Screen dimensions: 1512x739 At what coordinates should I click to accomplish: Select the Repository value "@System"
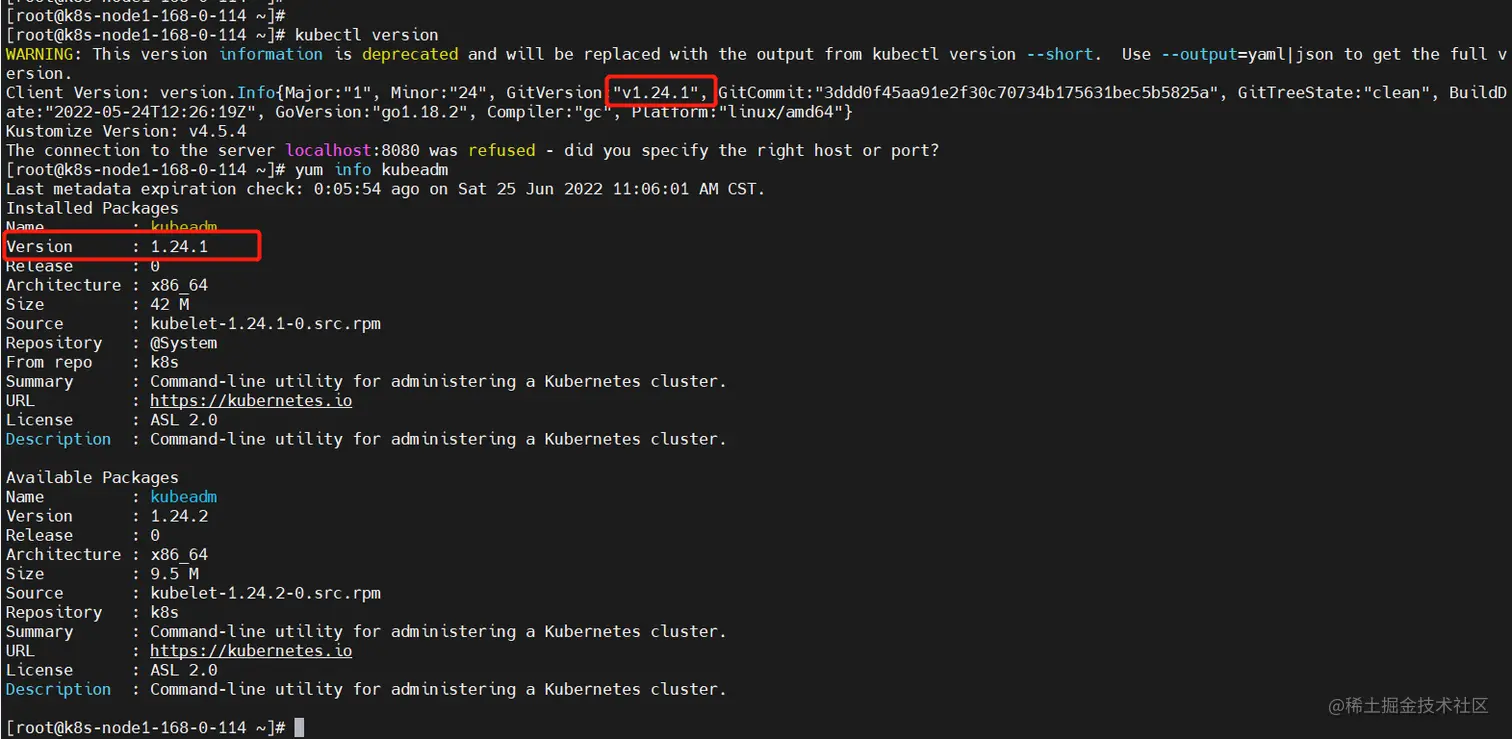183,342
